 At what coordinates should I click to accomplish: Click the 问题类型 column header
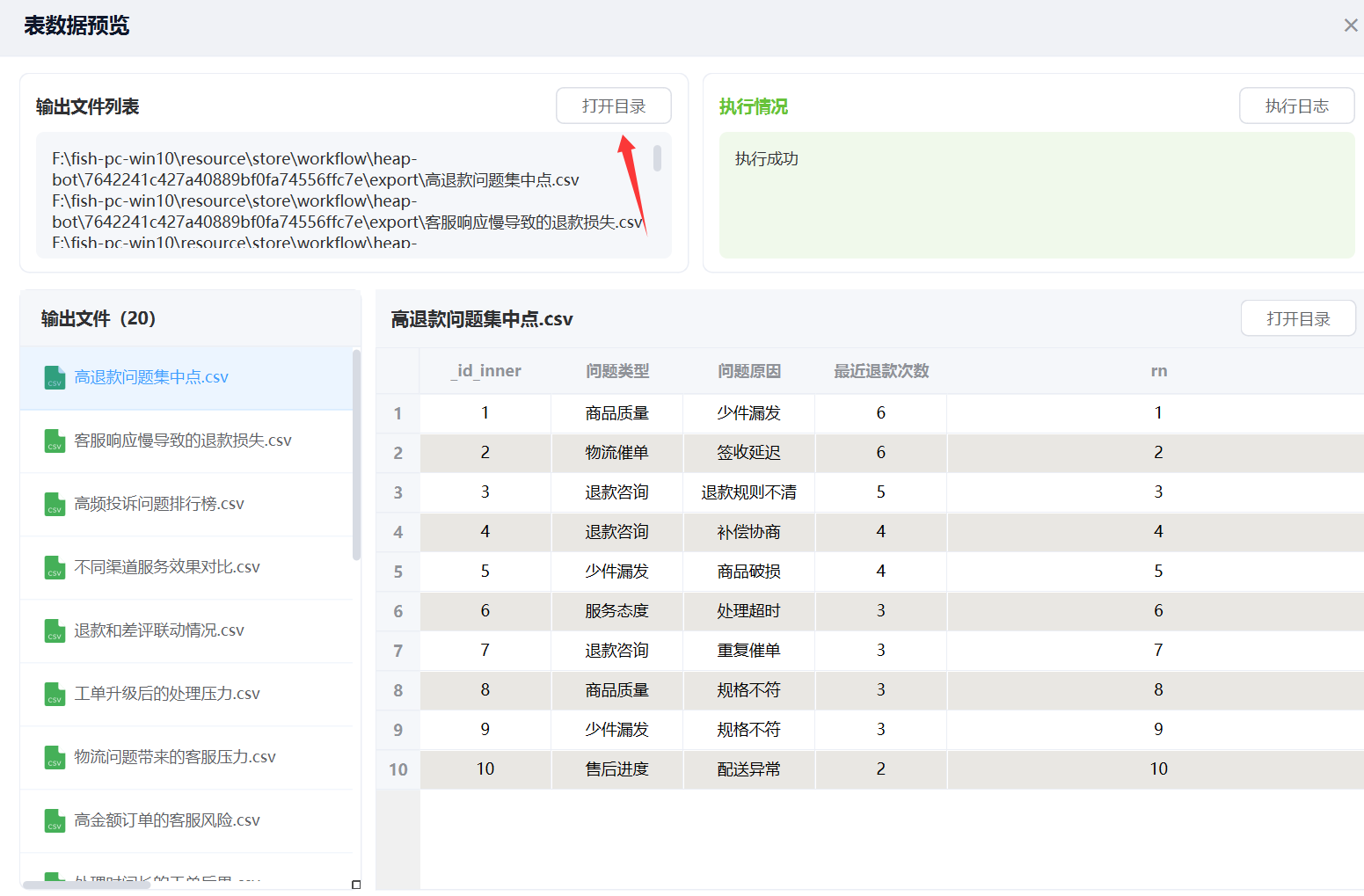coord(616,371)
